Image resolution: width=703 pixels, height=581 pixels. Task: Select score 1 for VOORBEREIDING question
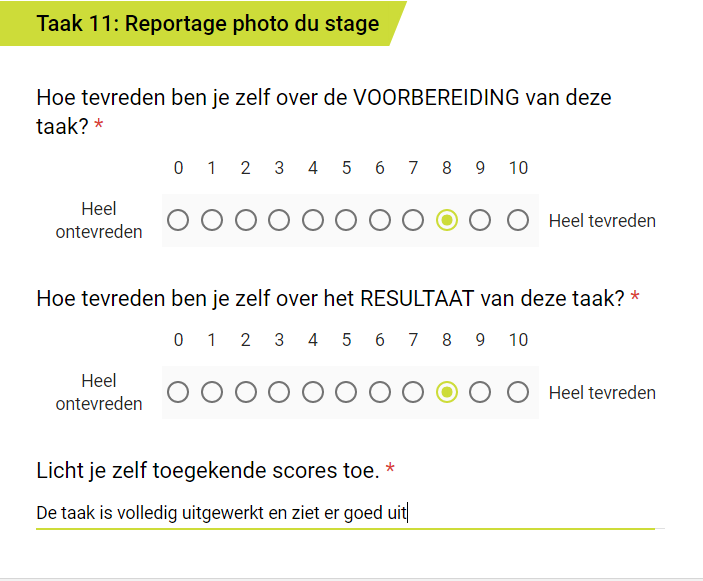click(212, 220)
